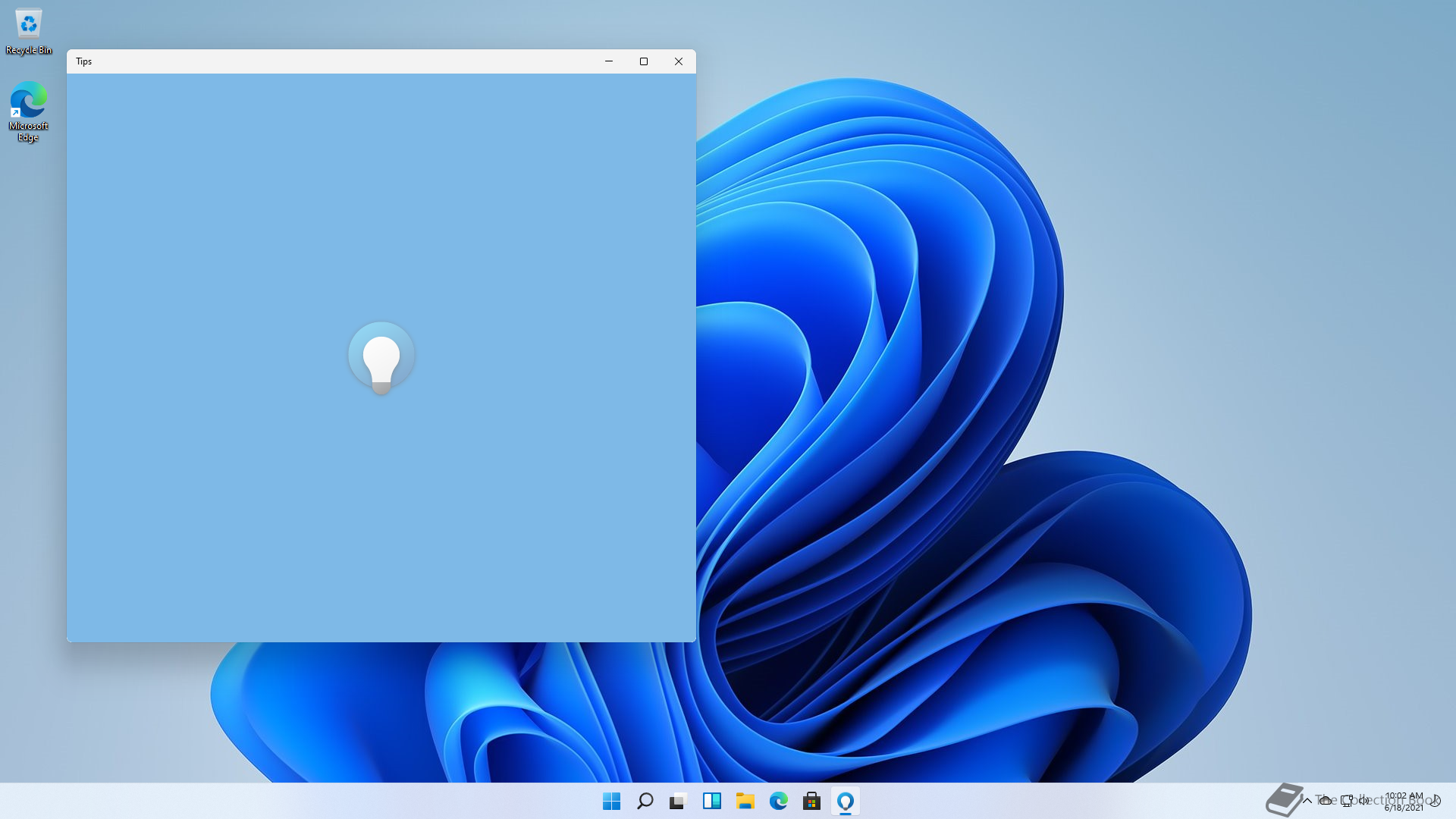
Task: Open the Recycle Bin desktop icon
Action: [29, 32]
